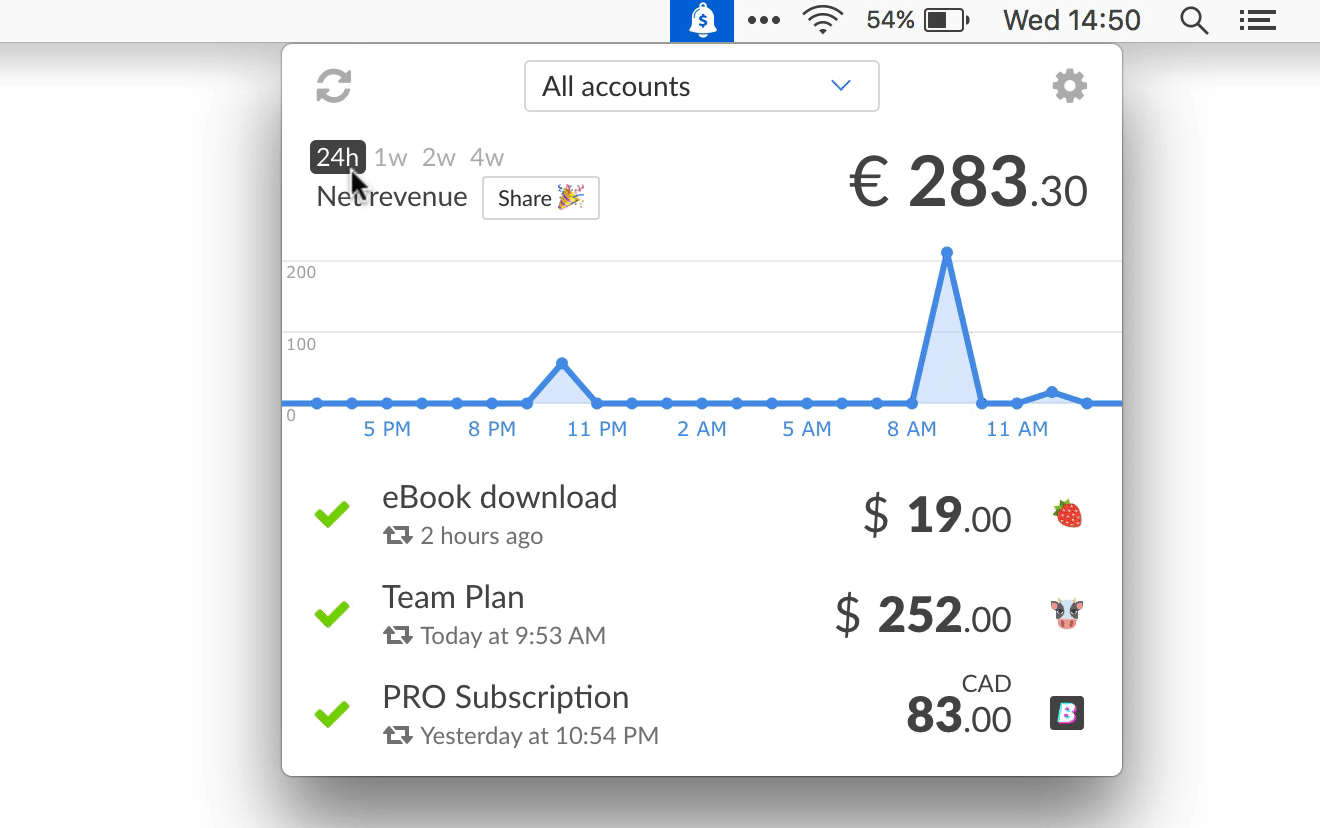This screenshot has height=828, width=1320.
Task: Open settings via the gear icon
Action: (x=1070, y=86)
